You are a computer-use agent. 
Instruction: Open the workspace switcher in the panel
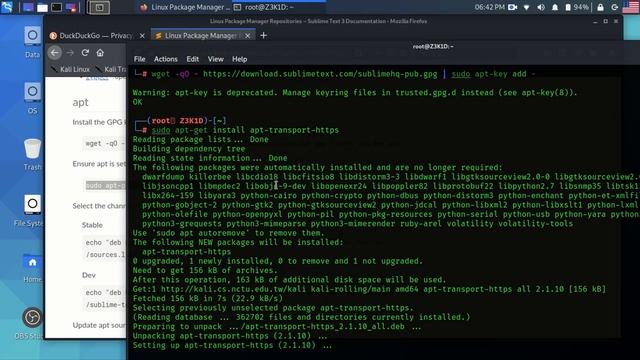click(x=98, y=7)
